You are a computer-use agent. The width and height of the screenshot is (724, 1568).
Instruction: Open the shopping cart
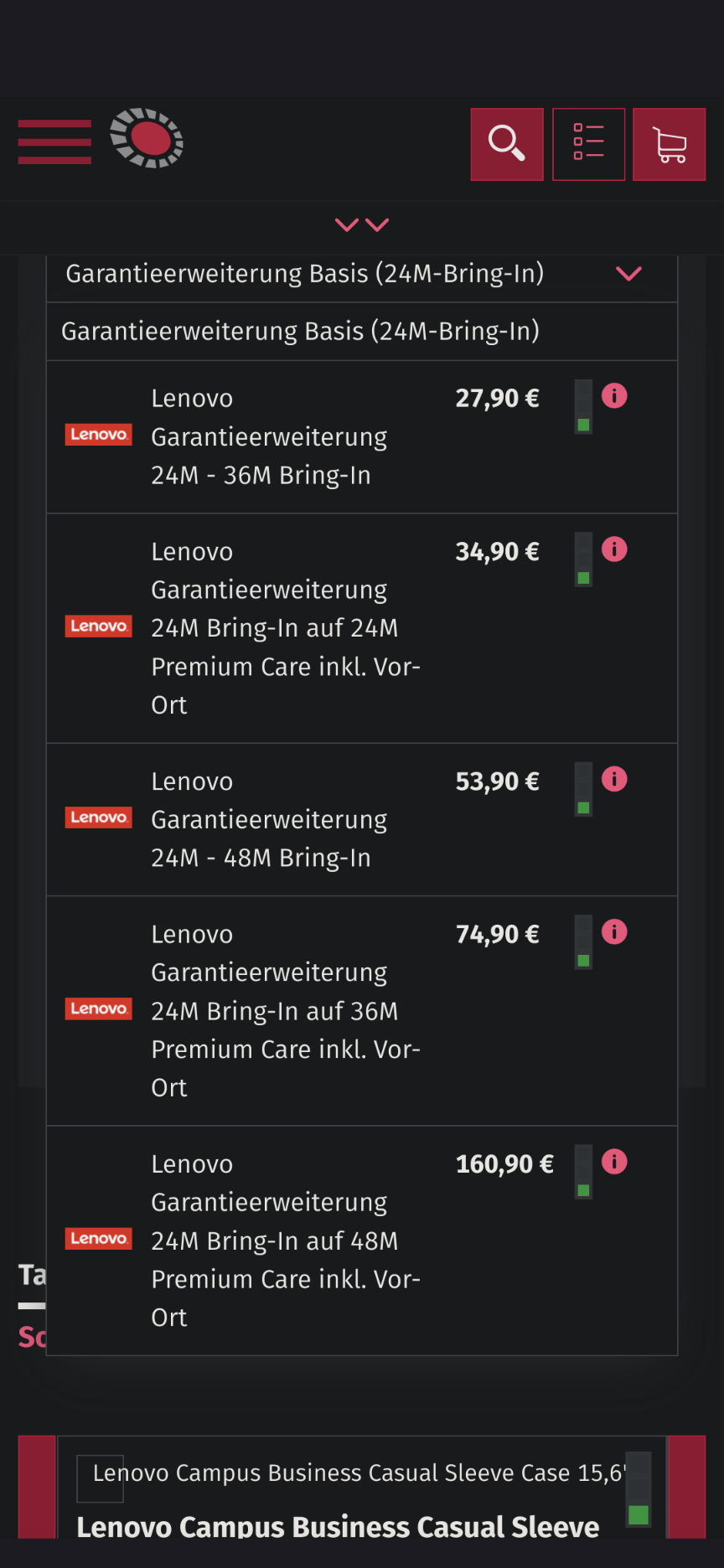click(669, 144)
